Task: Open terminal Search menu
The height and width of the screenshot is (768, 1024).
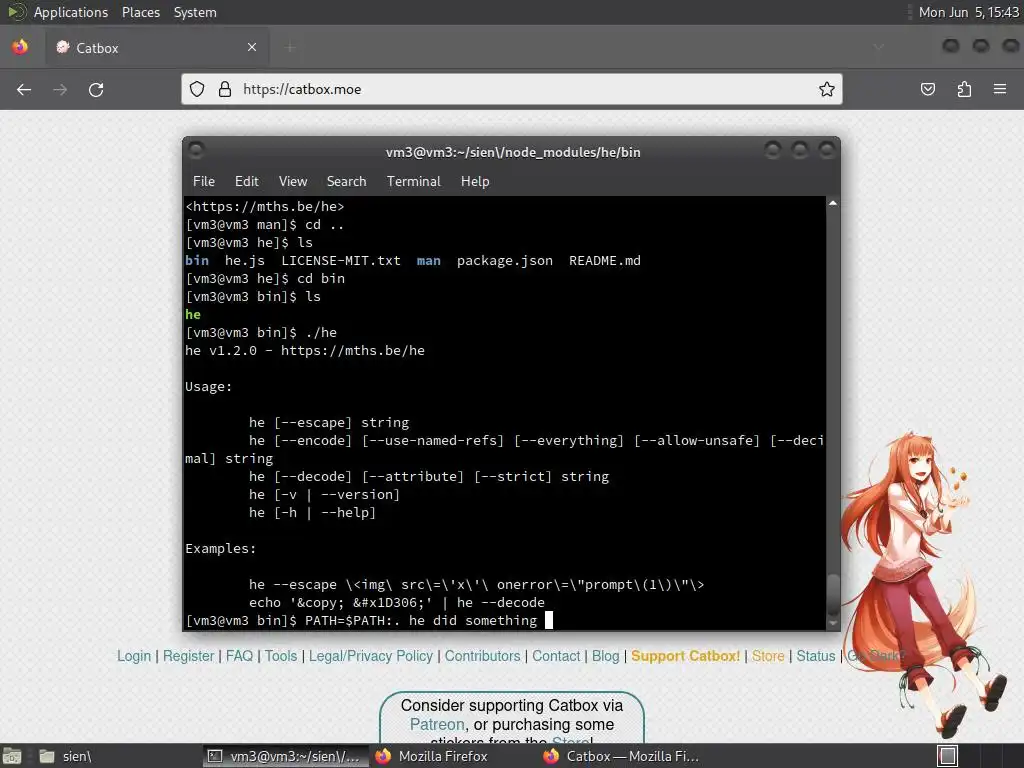Action: pyautogui.click(x=346, y=182)
